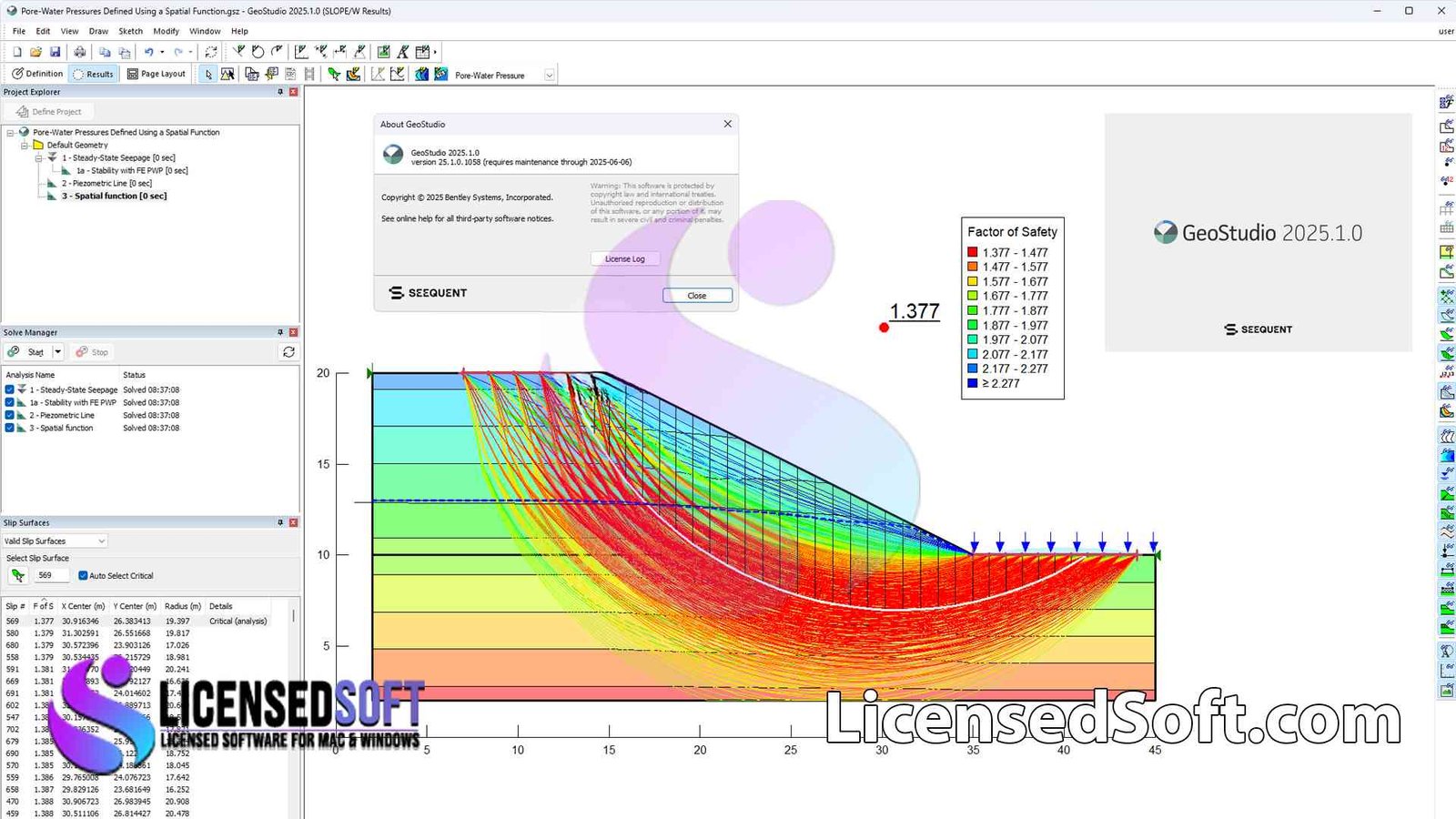Click the dark blue ≥ 2.277 legend swatch
The width and height of the screenshot is (1456, 819).
coord(972,383)
